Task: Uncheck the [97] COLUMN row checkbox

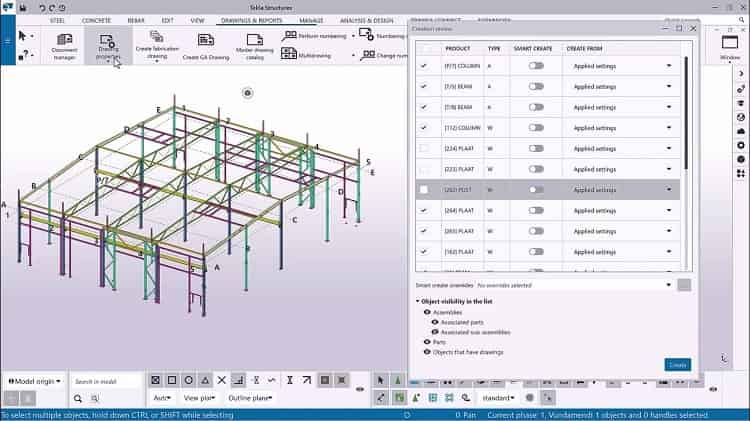Action: tap(424, 65)
